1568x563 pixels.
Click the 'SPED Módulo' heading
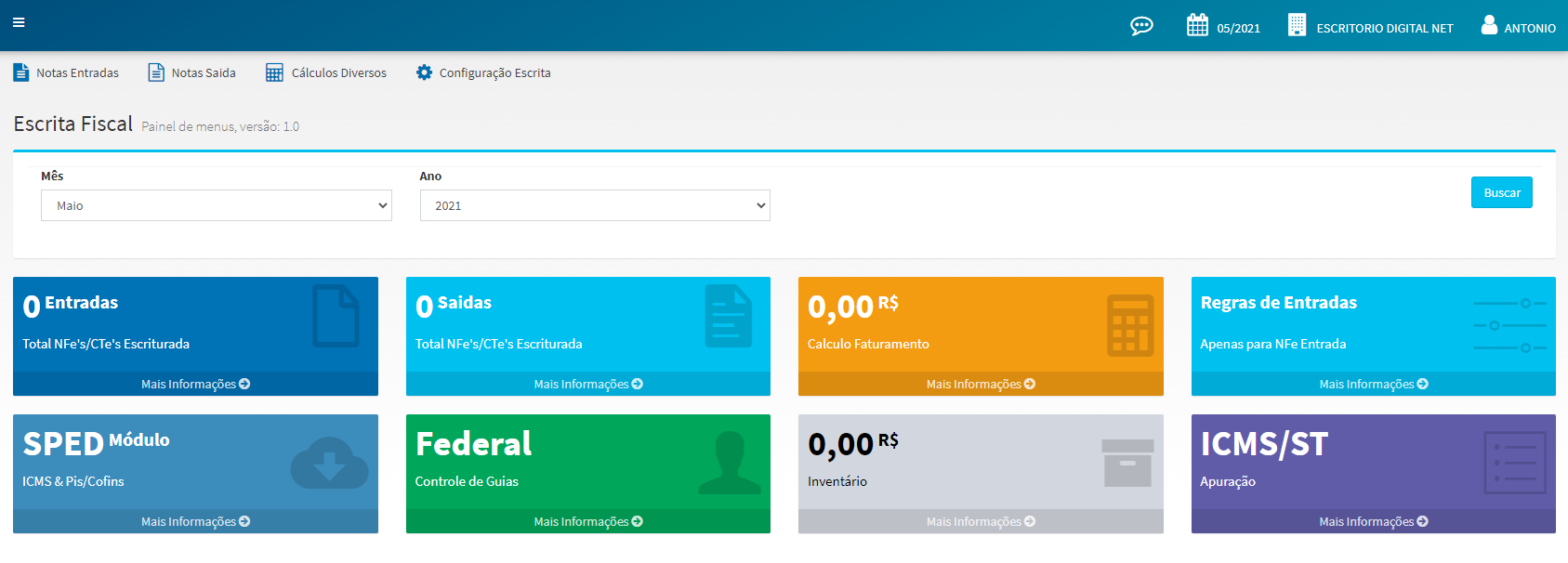[x=97, y=443]
